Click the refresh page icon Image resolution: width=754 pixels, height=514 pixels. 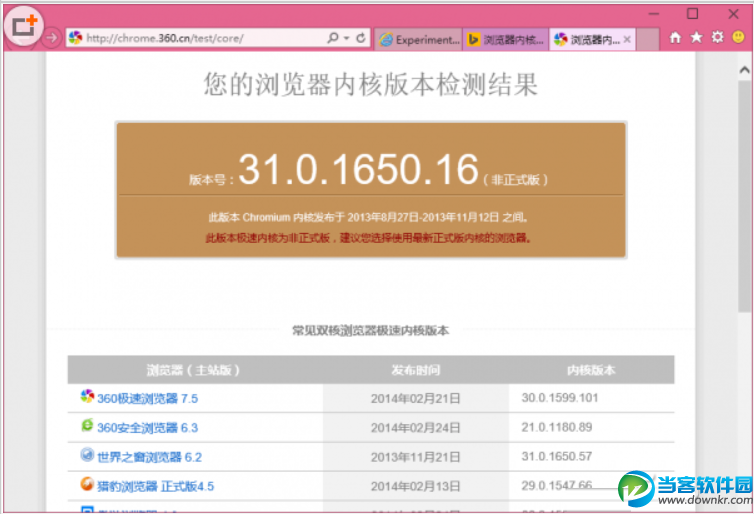361,38
